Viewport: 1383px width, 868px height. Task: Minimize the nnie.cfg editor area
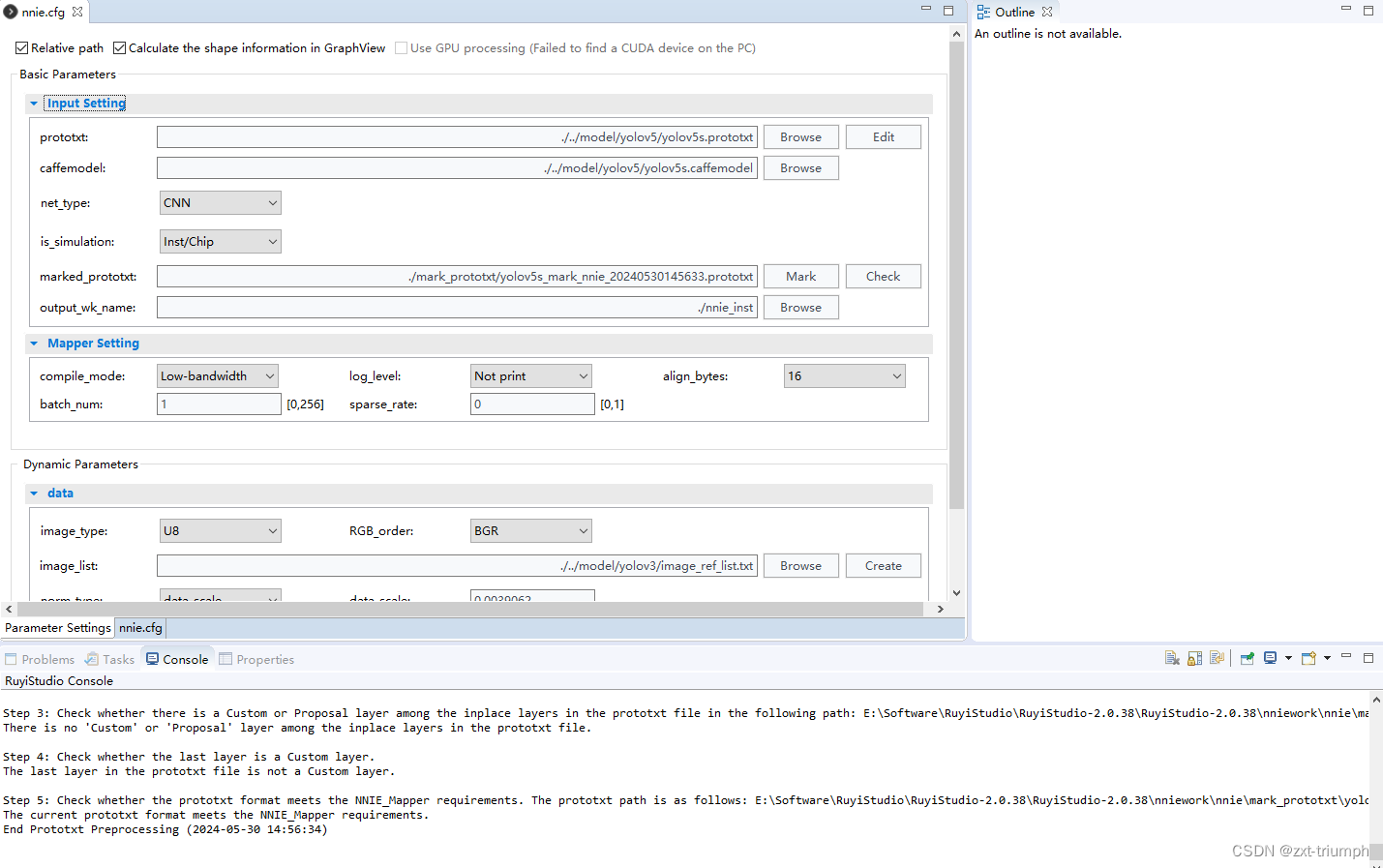point(925,10)
